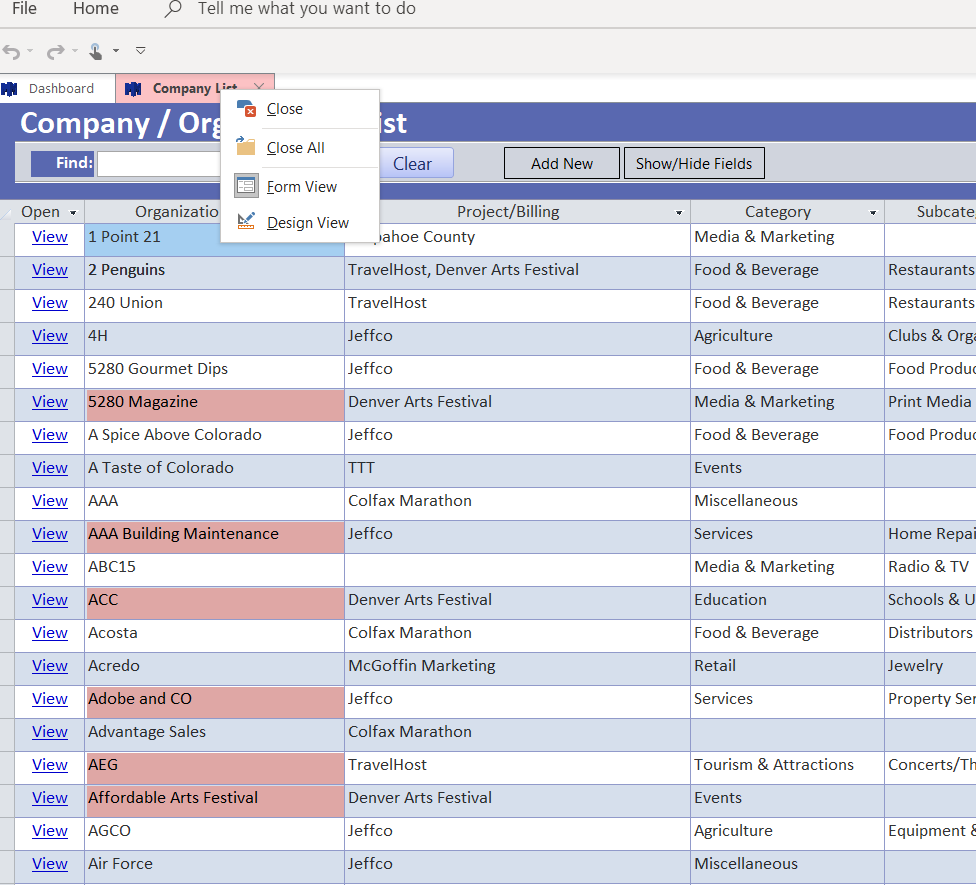Open the View link for 240 Union
The width and height of the screenshot is (976, 885).
pos(50,303)
